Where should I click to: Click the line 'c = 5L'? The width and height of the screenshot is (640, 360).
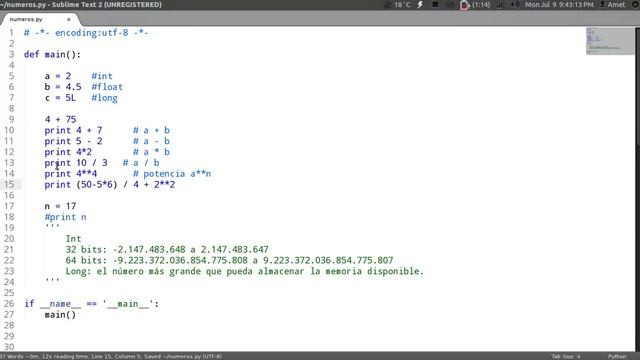point(60,98)
